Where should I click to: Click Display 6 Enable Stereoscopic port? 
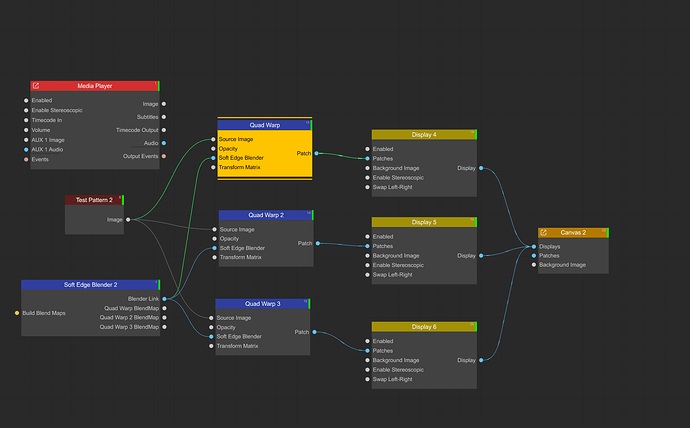tap(367, 369)
